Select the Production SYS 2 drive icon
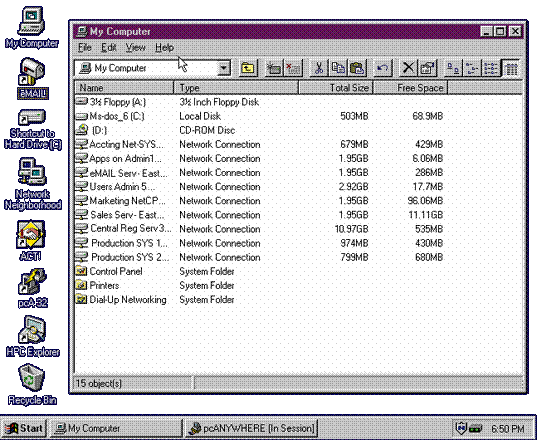537x440 pixels. [82, 257]
